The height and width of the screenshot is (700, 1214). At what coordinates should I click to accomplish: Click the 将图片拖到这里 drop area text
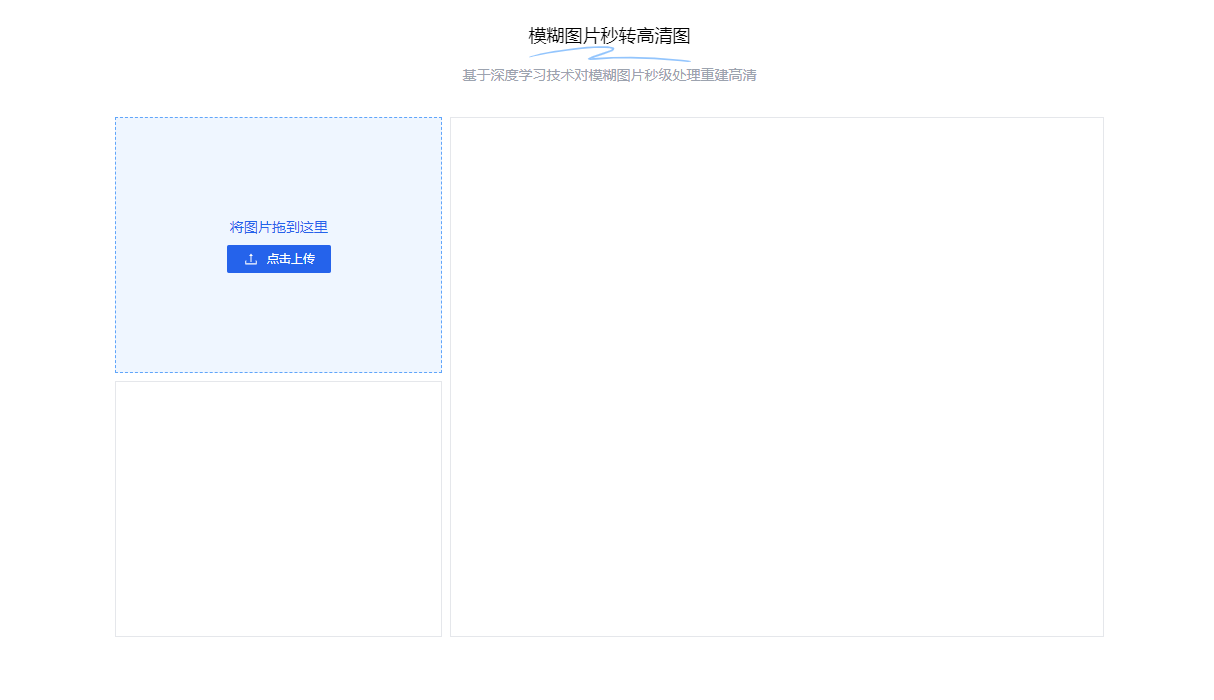(278, 227)
